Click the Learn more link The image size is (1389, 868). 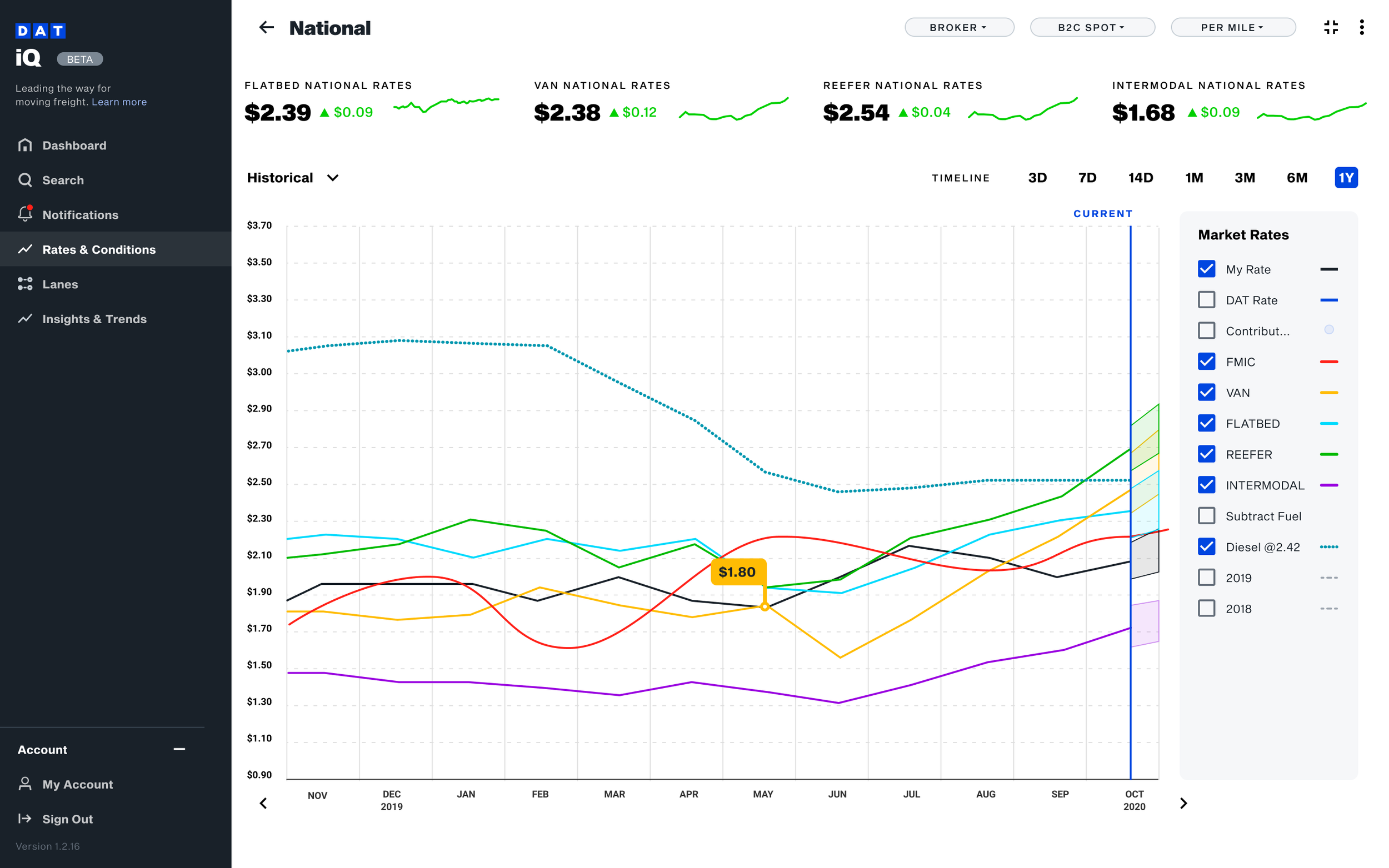tap(119, 102)
